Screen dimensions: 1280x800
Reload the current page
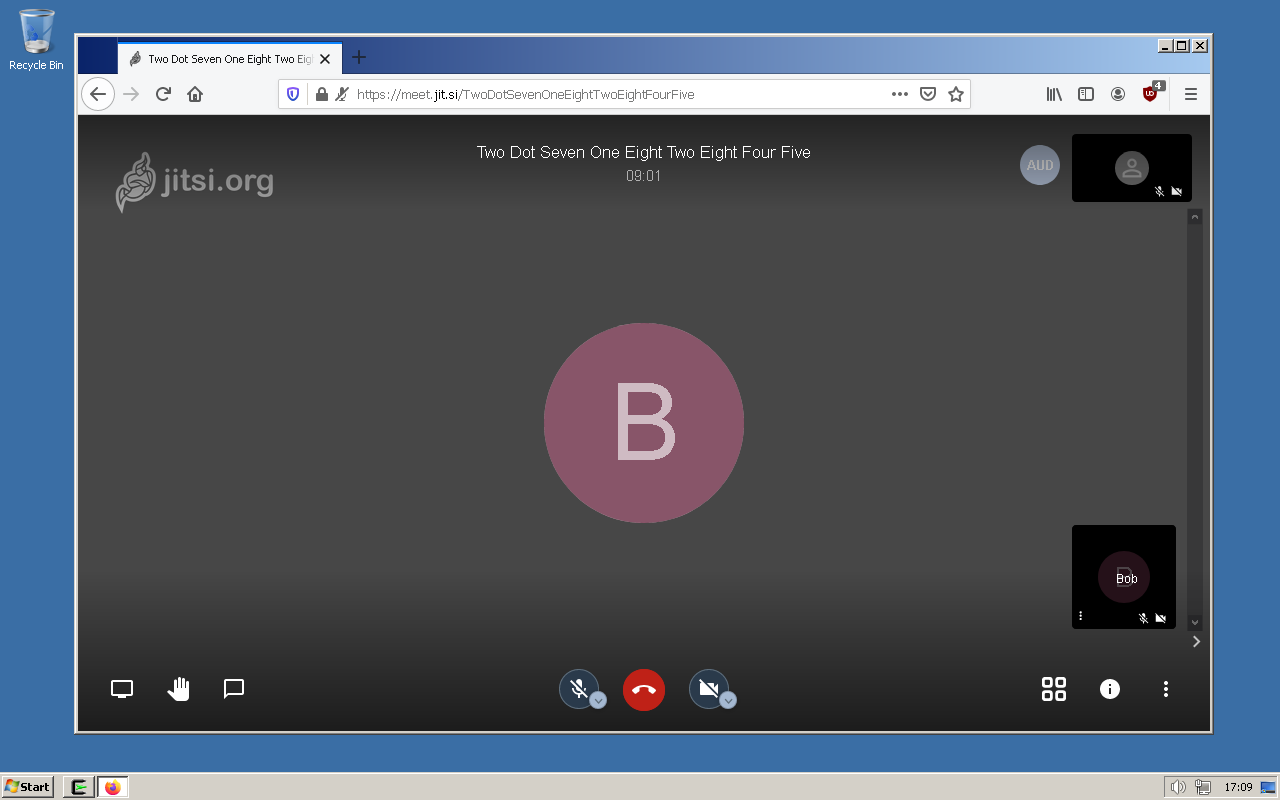coord(163,94)
